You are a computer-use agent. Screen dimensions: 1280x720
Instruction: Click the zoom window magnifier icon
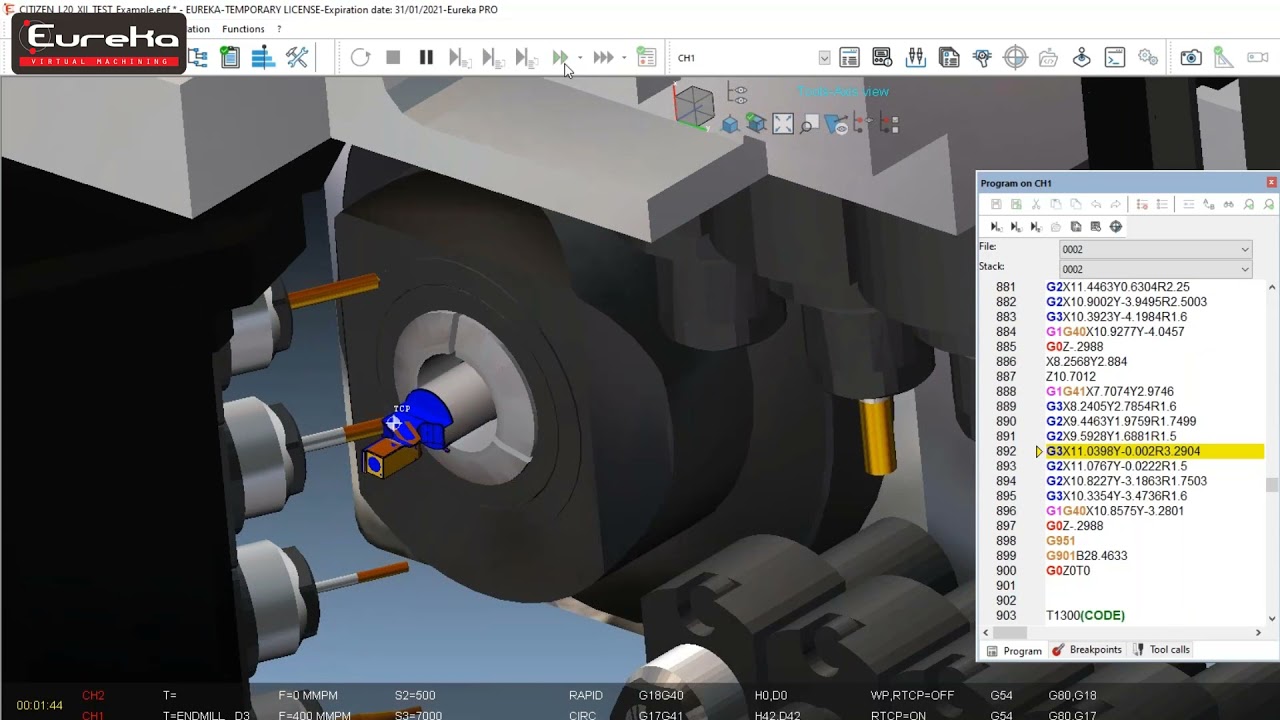809,124
